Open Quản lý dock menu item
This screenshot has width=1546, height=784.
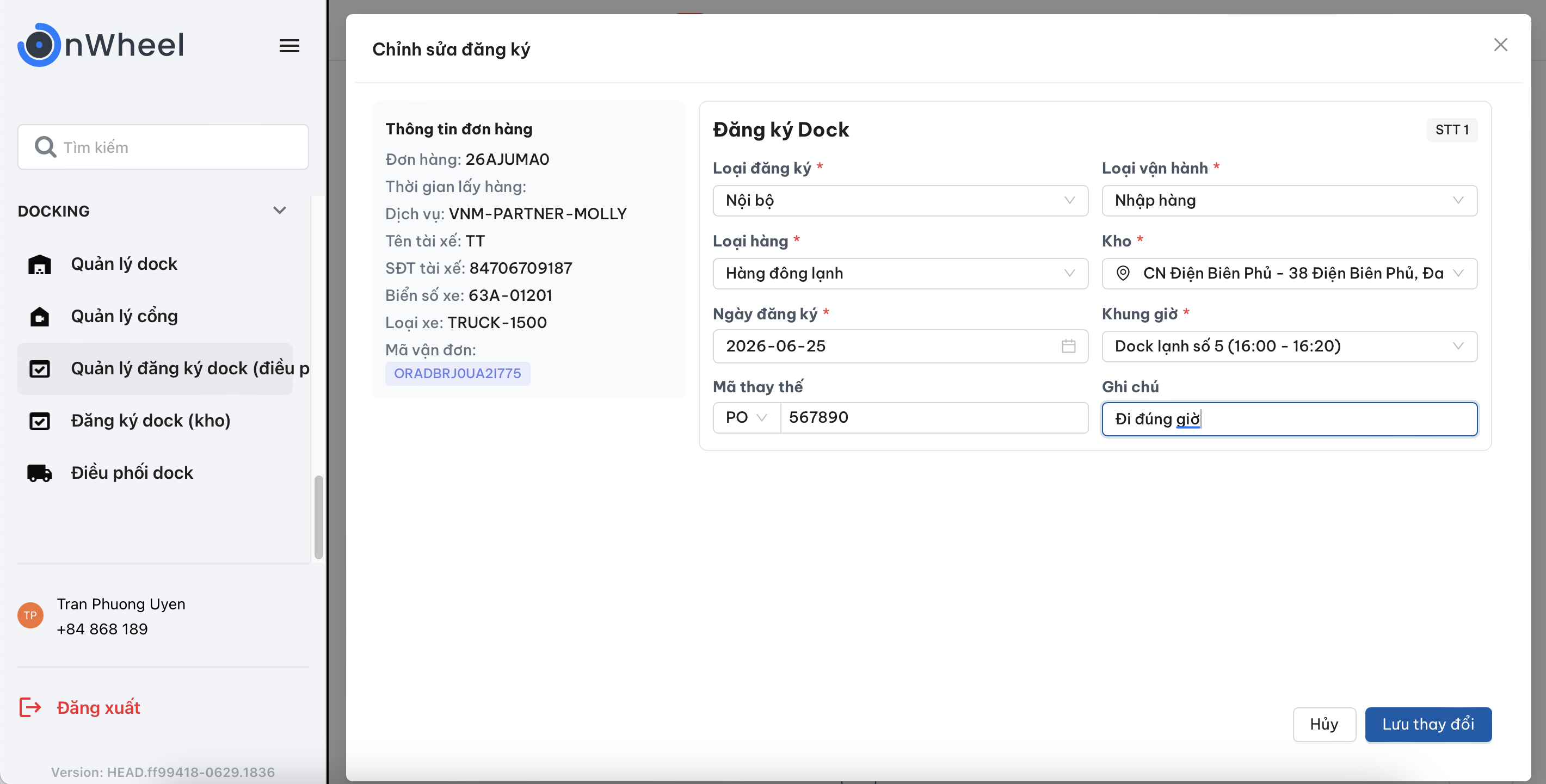coord(155,264)
